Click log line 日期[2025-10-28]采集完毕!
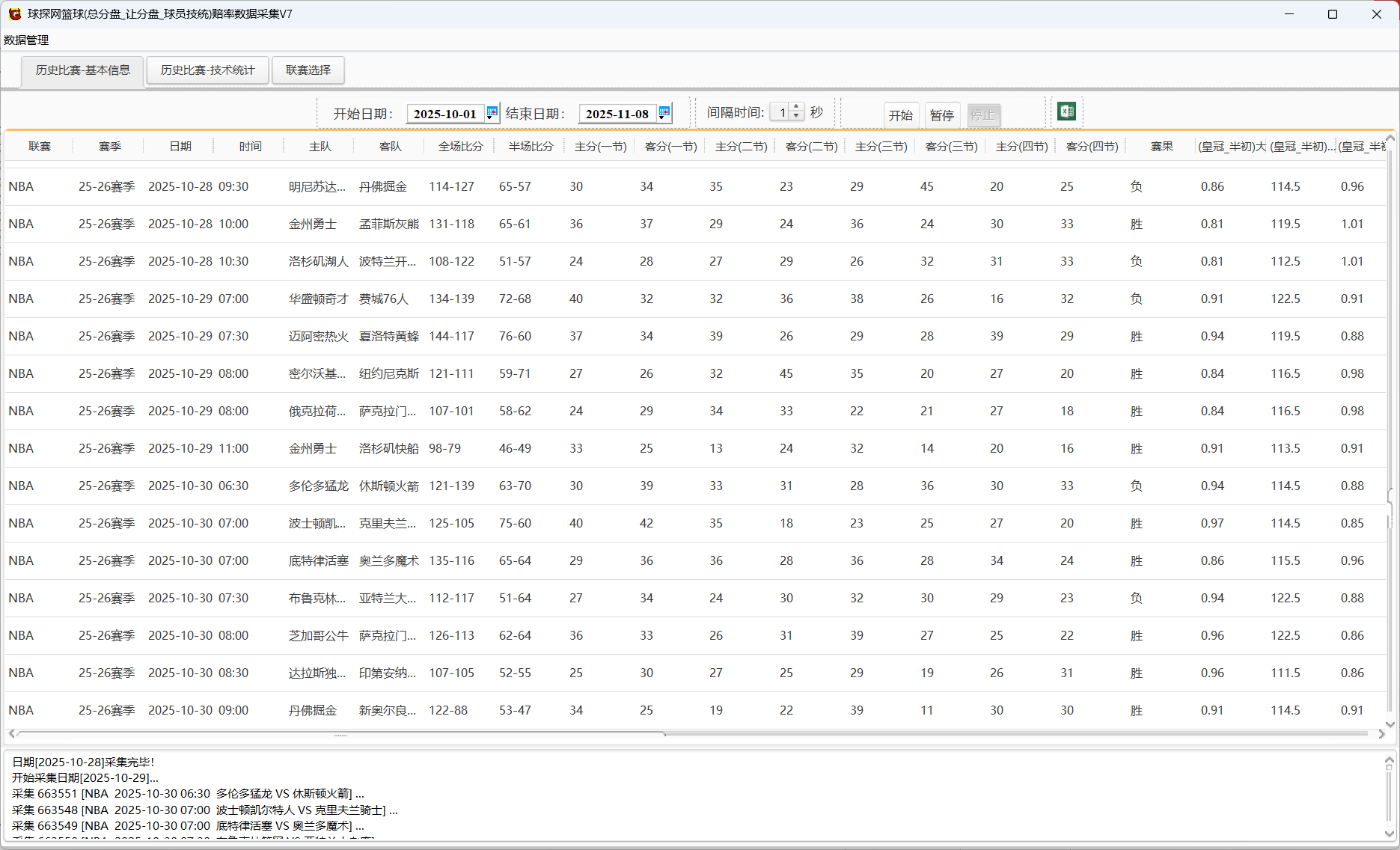Screen dimensions: 1400x850 tap(83, 762)
